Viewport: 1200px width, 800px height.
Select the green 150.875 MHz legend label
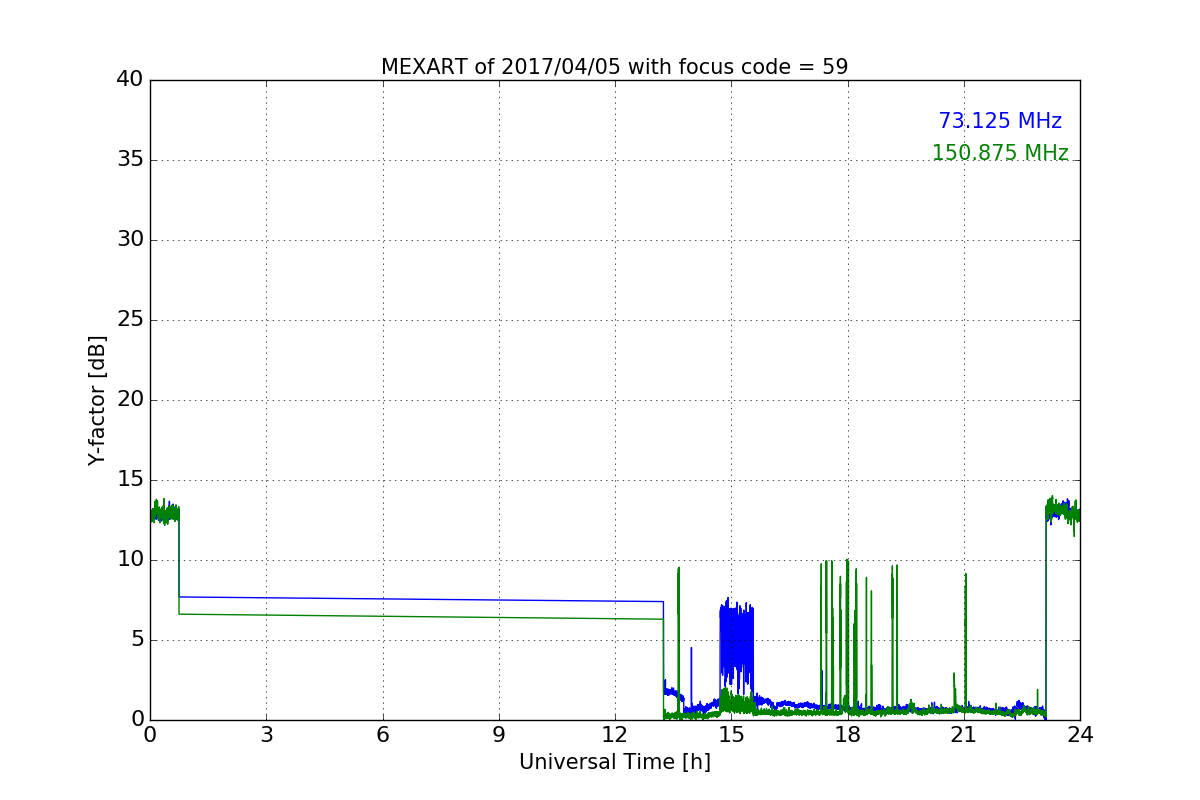(x=1000, y=153)
